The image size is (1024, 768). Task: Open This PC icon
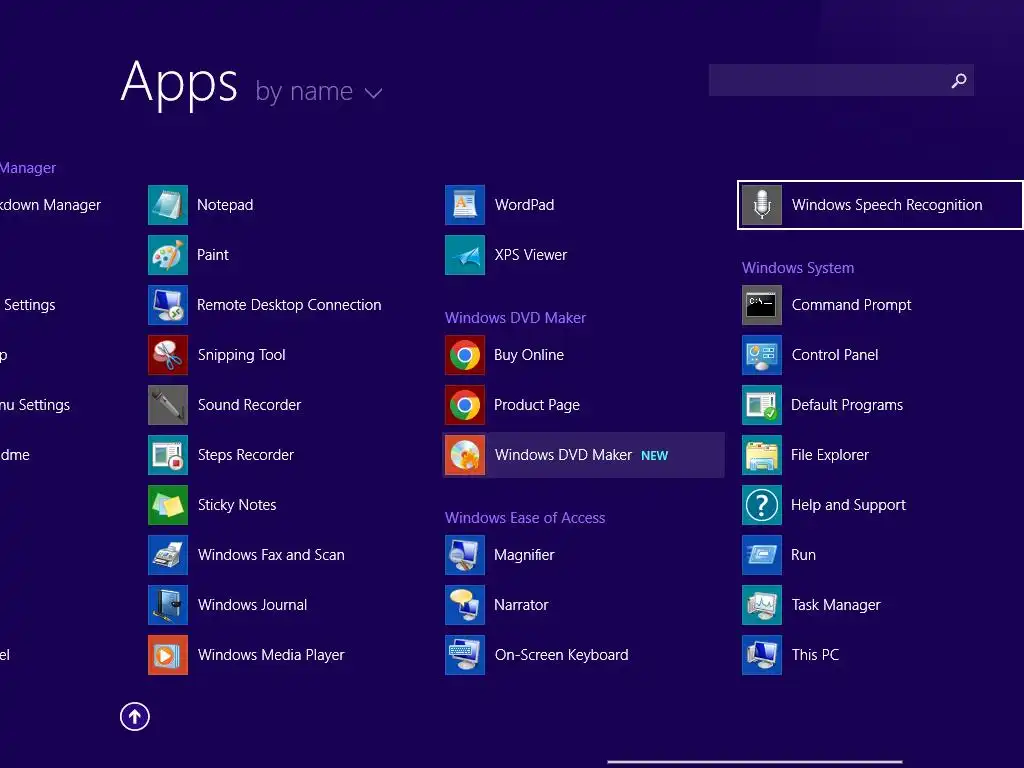(x=762, y=655)
